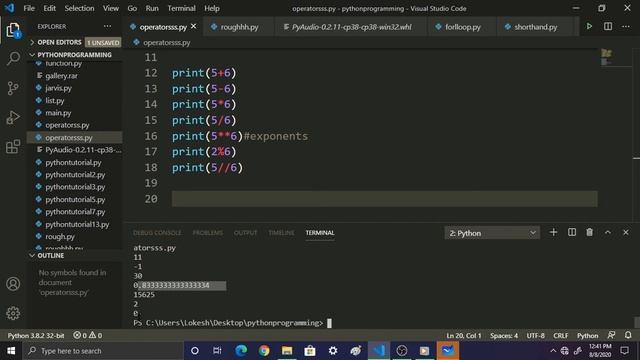Switch to the Debug Console panel tab
The image size is (640, 360).
157,233
